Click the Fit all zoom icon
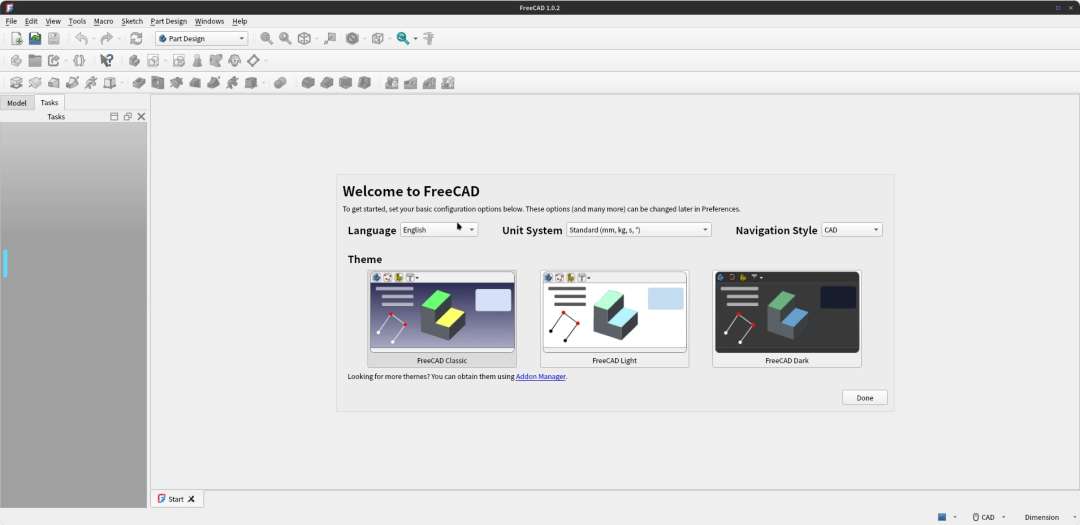 point(267,39)
